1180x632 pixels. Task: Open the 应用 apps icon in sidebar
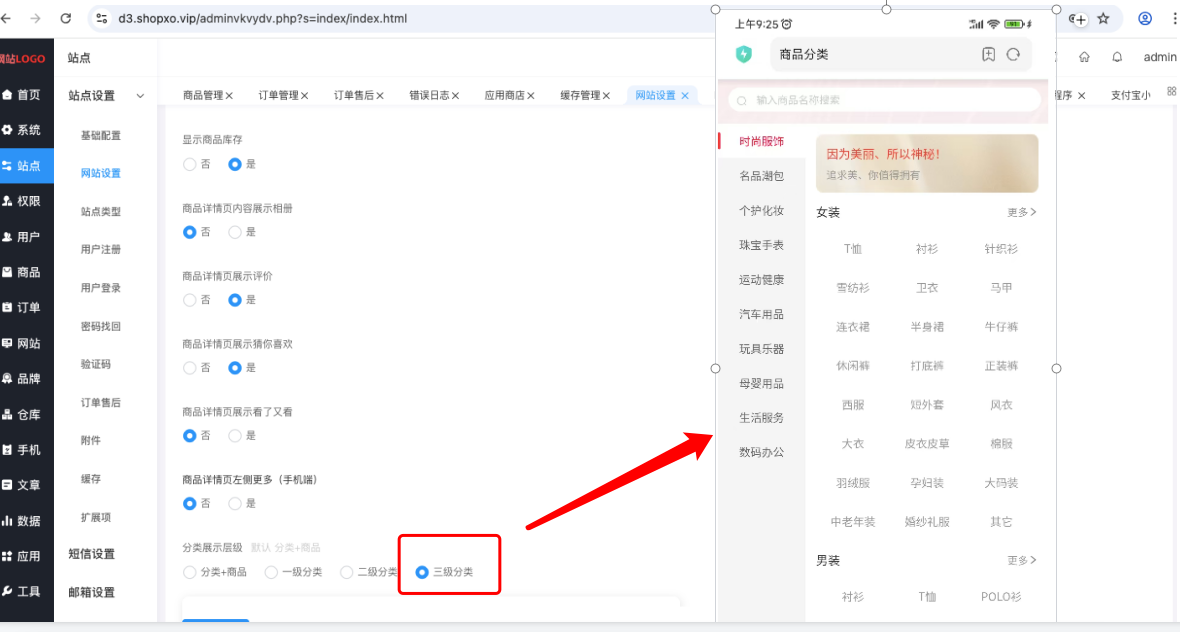(7, 556)
